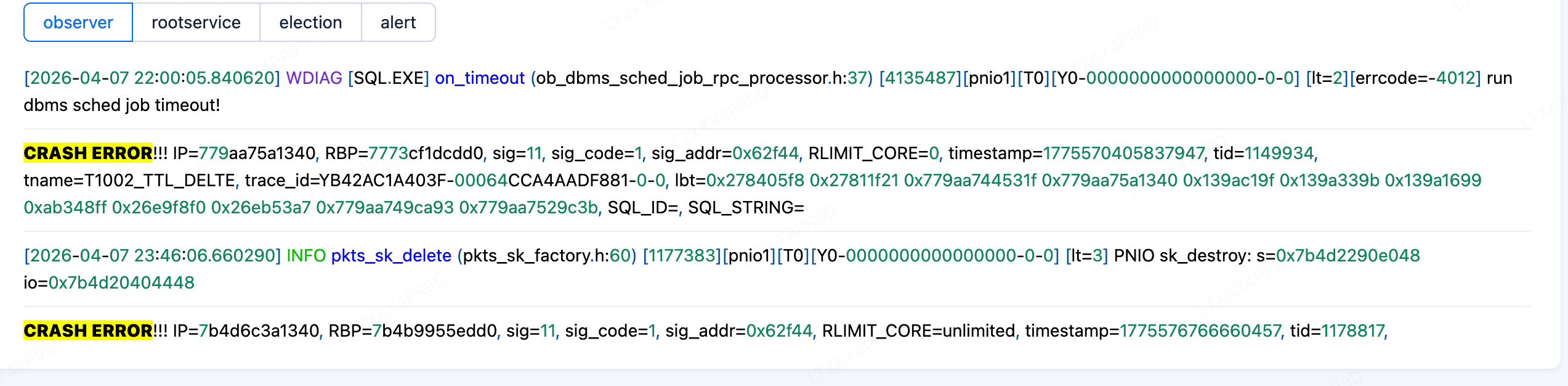Click the empty SQL_STRING= field

coord(746,208)
